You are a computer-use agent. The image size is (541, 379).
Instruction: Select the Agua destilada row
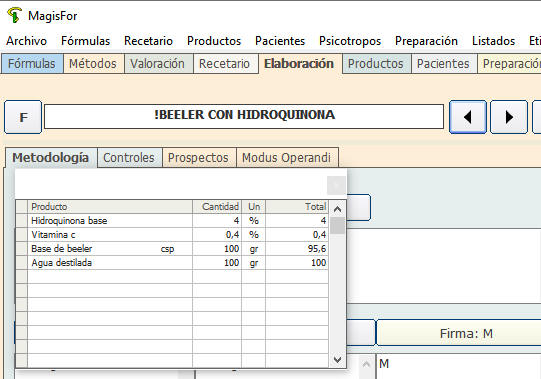pos(173,263)
